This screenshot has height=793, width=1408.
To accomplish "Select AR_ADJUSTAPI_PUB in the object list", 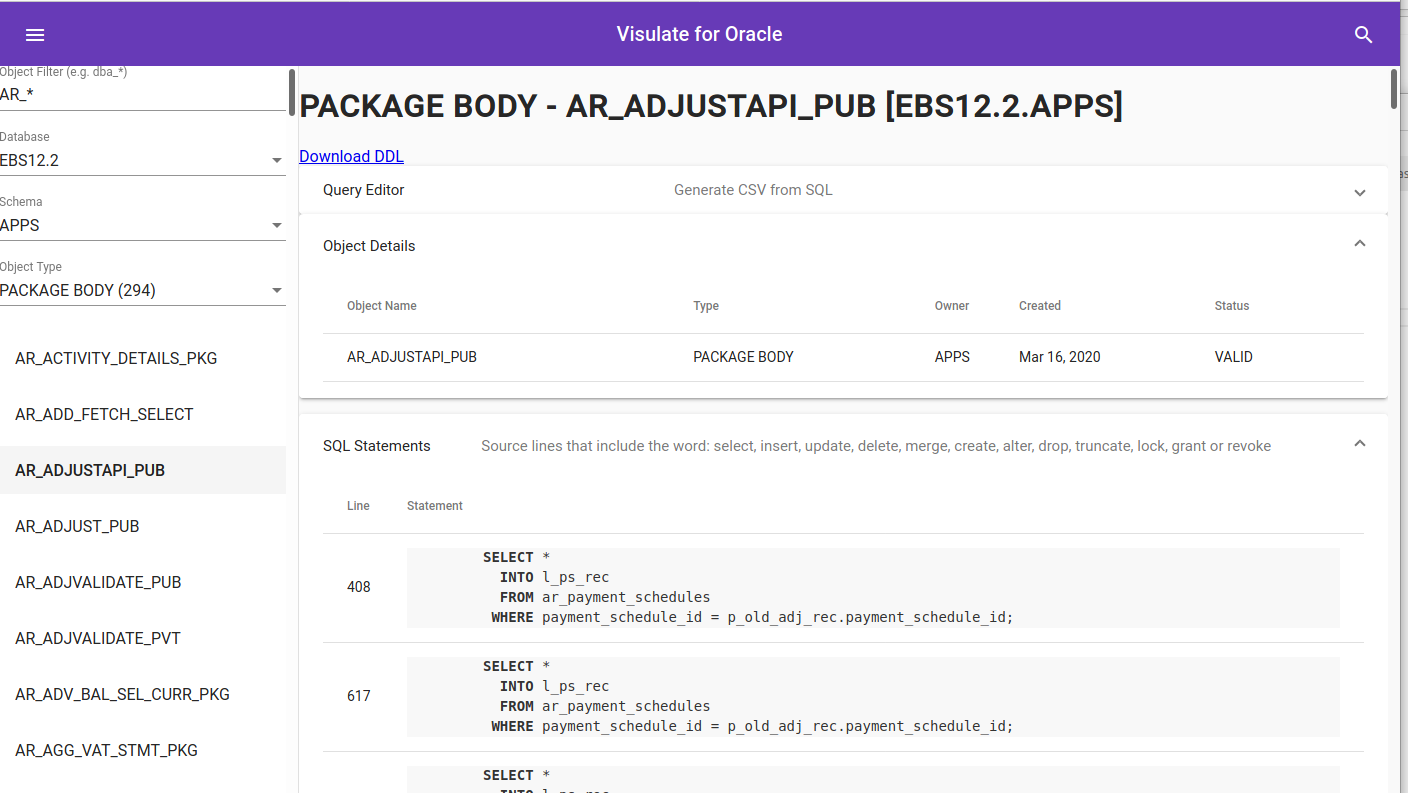I will [x=143, y=470].
